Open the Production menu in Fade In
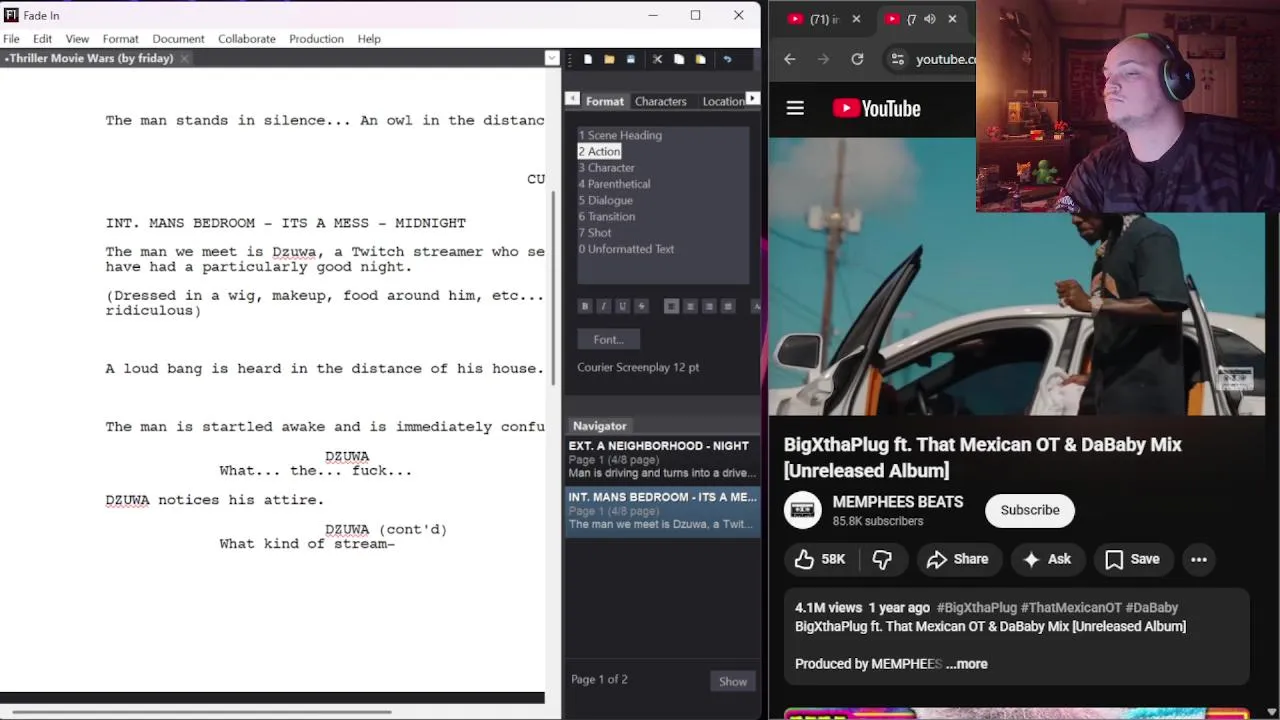 click(x=316, y=39)
